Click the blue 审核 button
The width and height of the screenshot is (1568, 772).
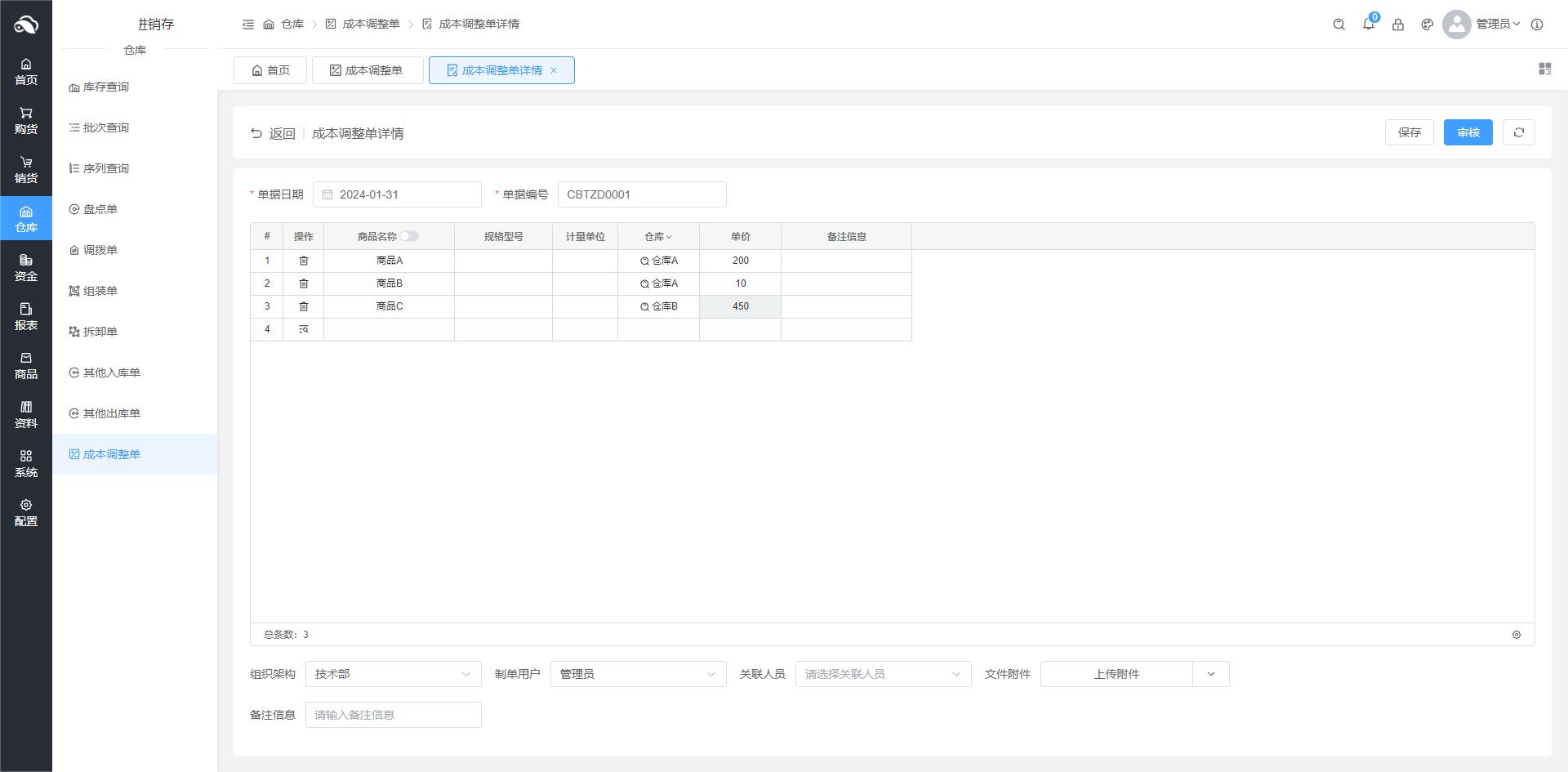pyautogui.click(x=1468, y=132)
